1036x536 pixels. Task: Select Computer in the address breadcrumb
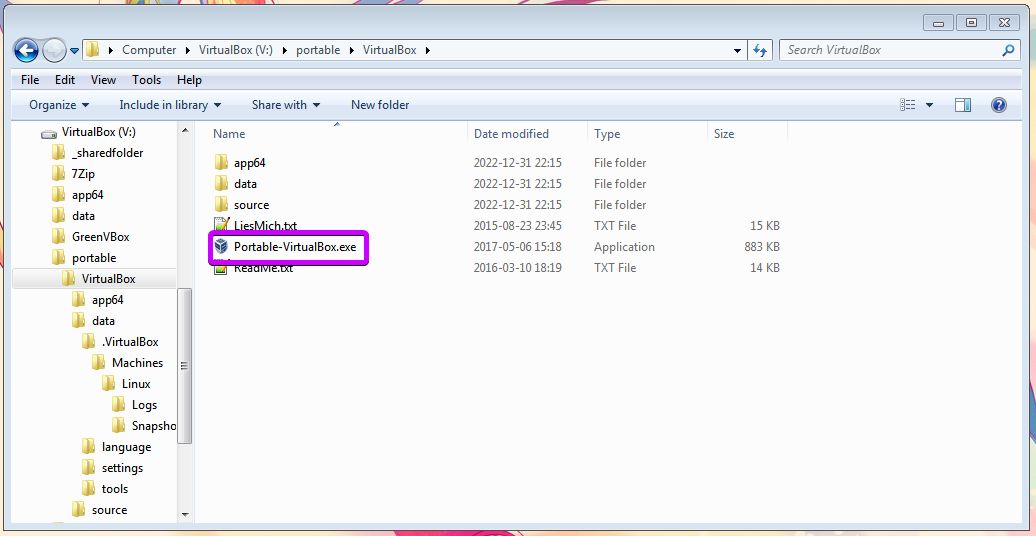[149, 50]
